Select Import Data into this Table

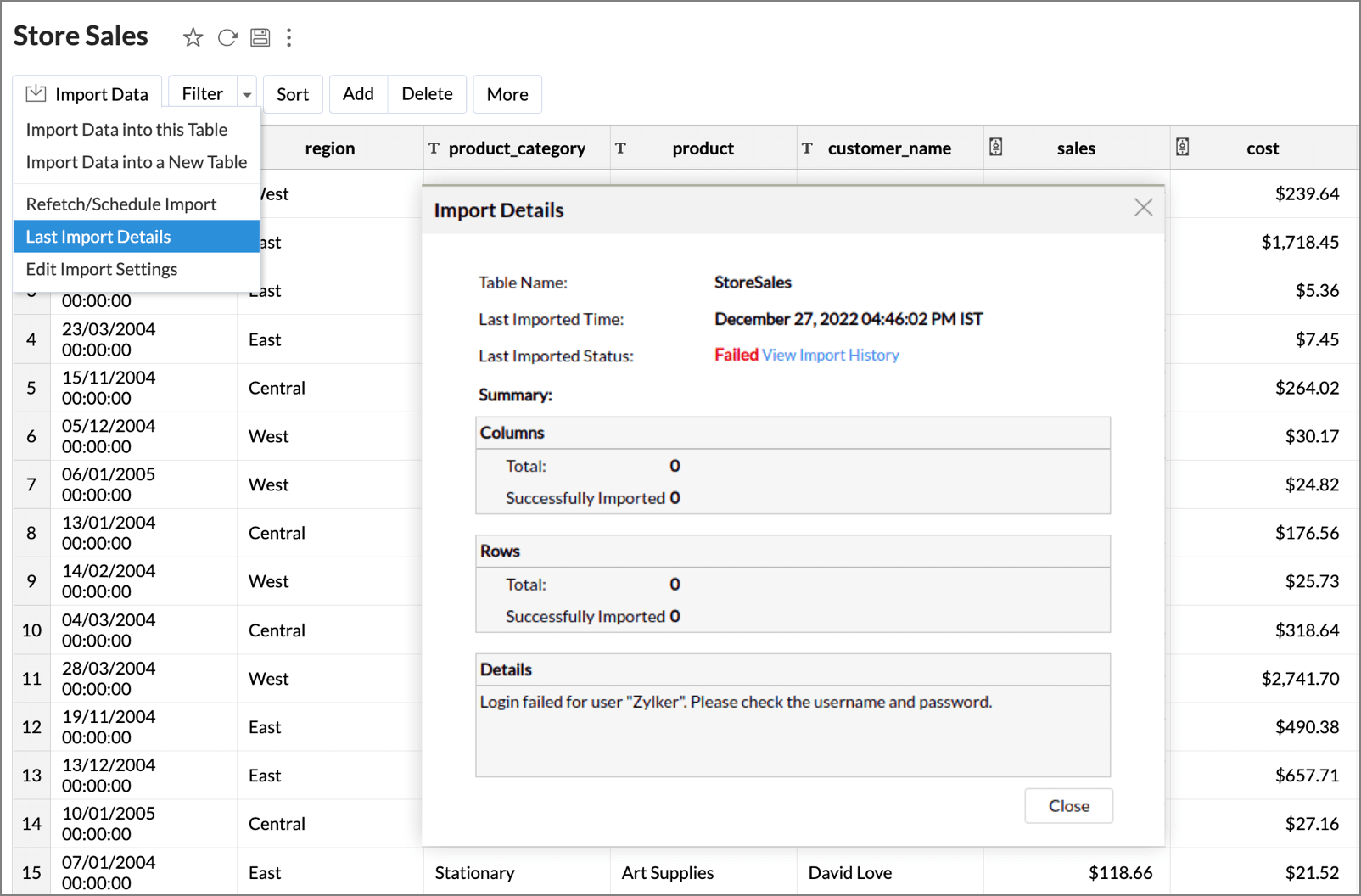pyautogui.click(x=126, y=130)
